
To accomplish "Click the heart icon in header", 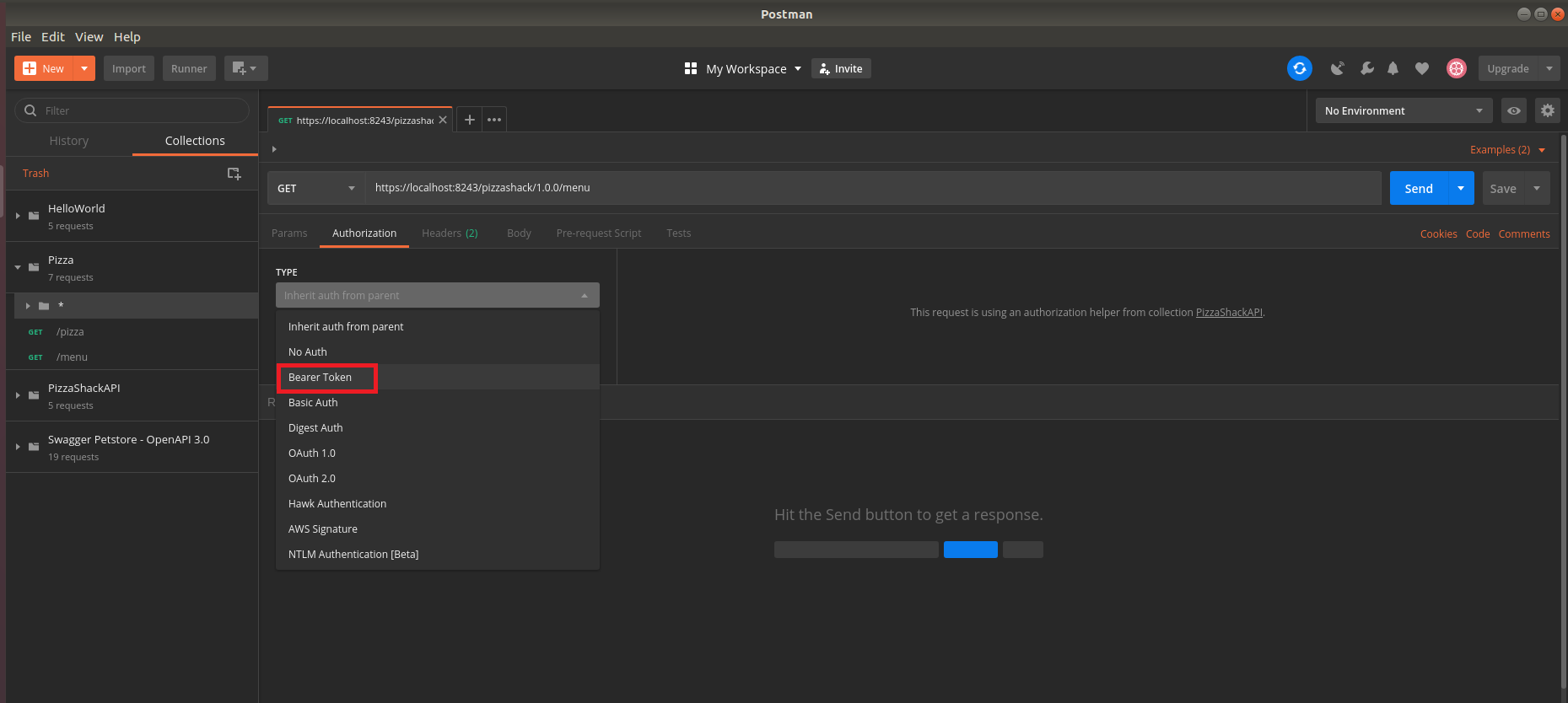I will click(x=1422, y=68).
